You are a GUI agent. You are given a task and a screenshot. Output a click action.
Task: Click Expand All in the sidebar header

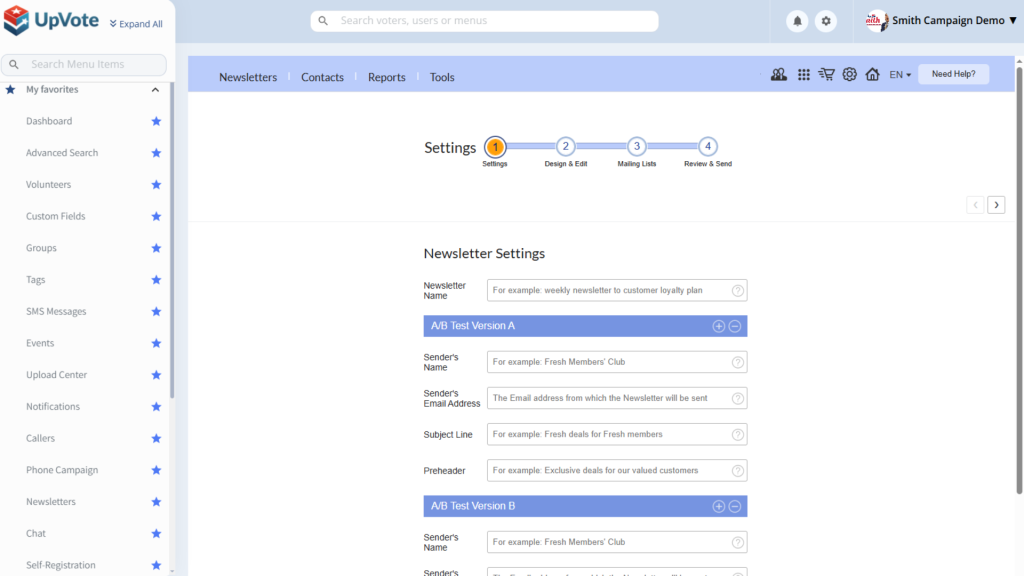[x=136, y=24]
